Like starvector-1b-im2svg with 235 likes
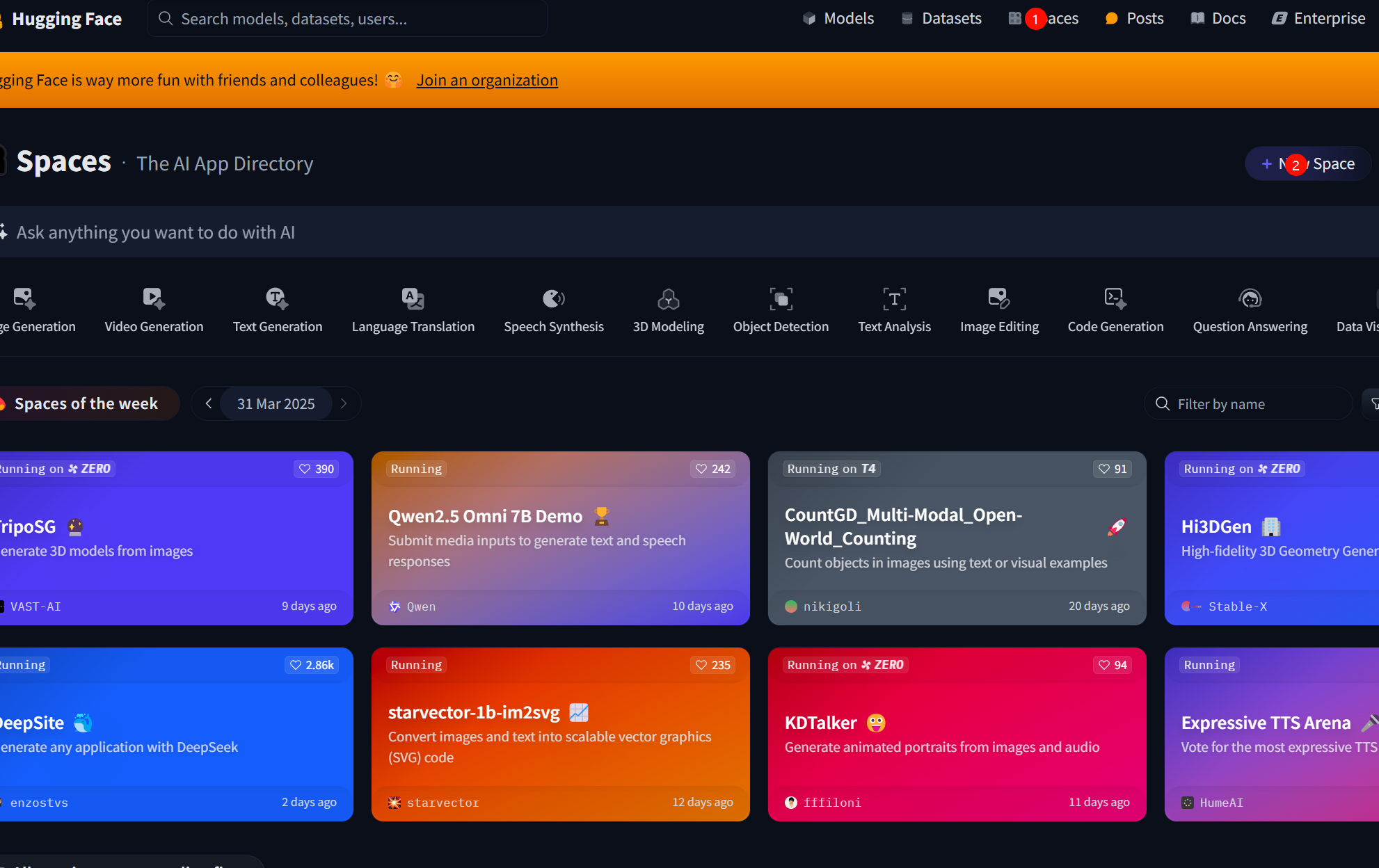1379x868 pixels. (x=713, y=665)
